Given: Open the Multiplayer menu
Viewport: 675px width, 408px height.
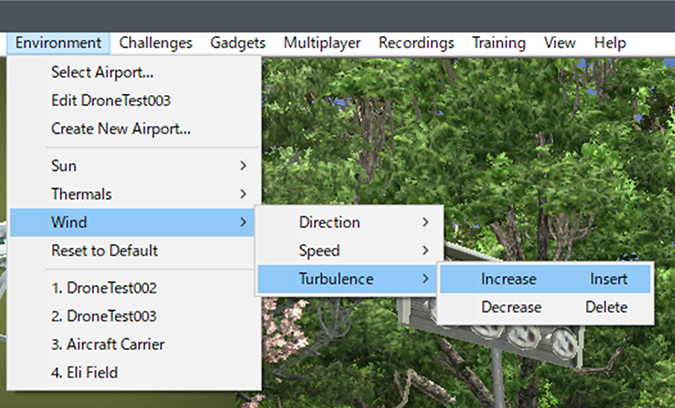Looking at the screenshot, I should (321, 43).
